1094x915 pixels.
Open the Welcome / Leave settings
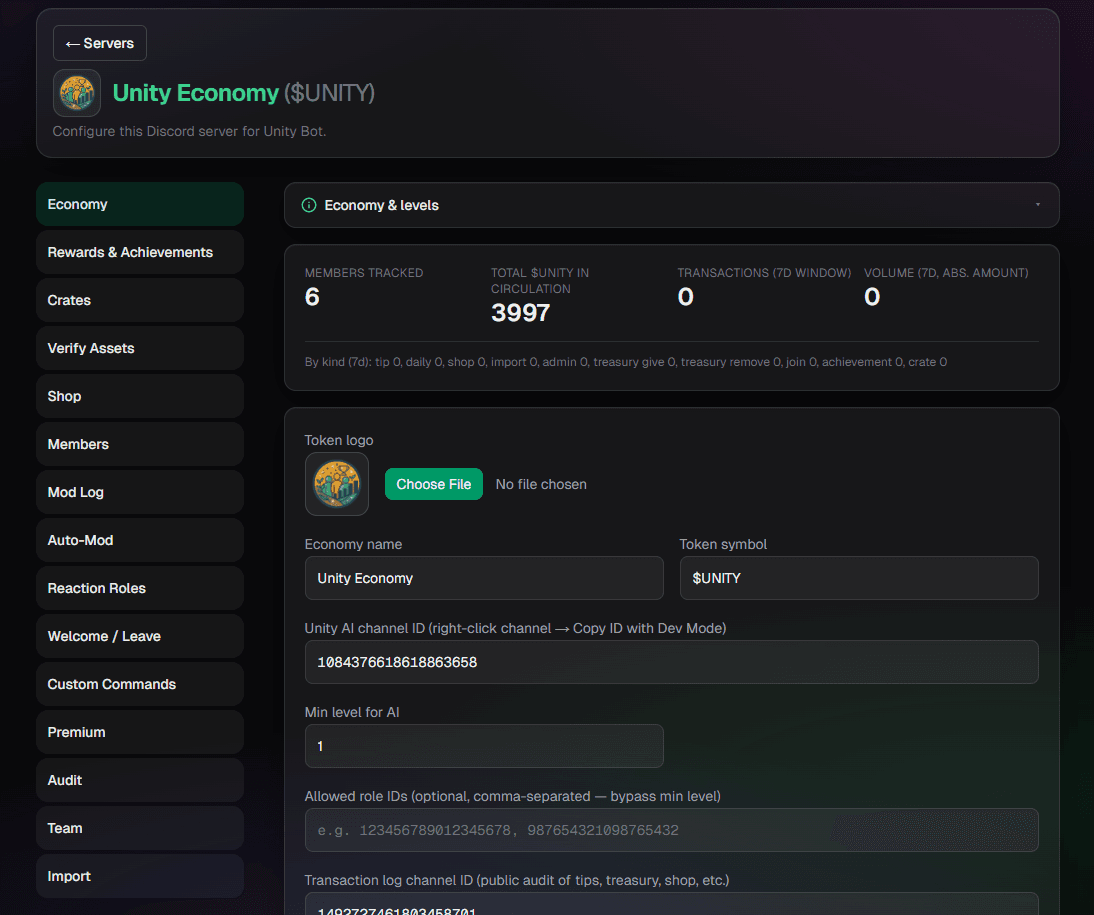(x=140, y=637)
